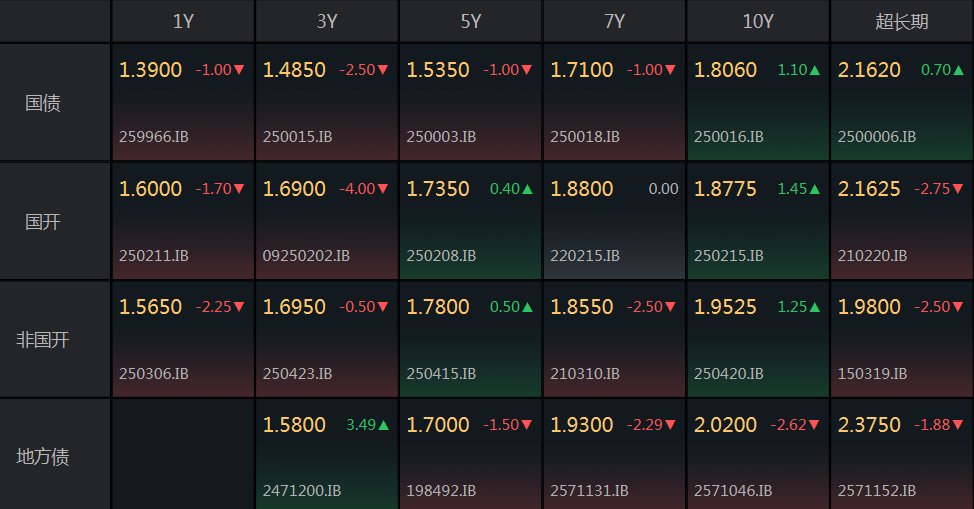Click the 地方债 row label
This screenshot has height=509, width=974.
tap(43, 457)
